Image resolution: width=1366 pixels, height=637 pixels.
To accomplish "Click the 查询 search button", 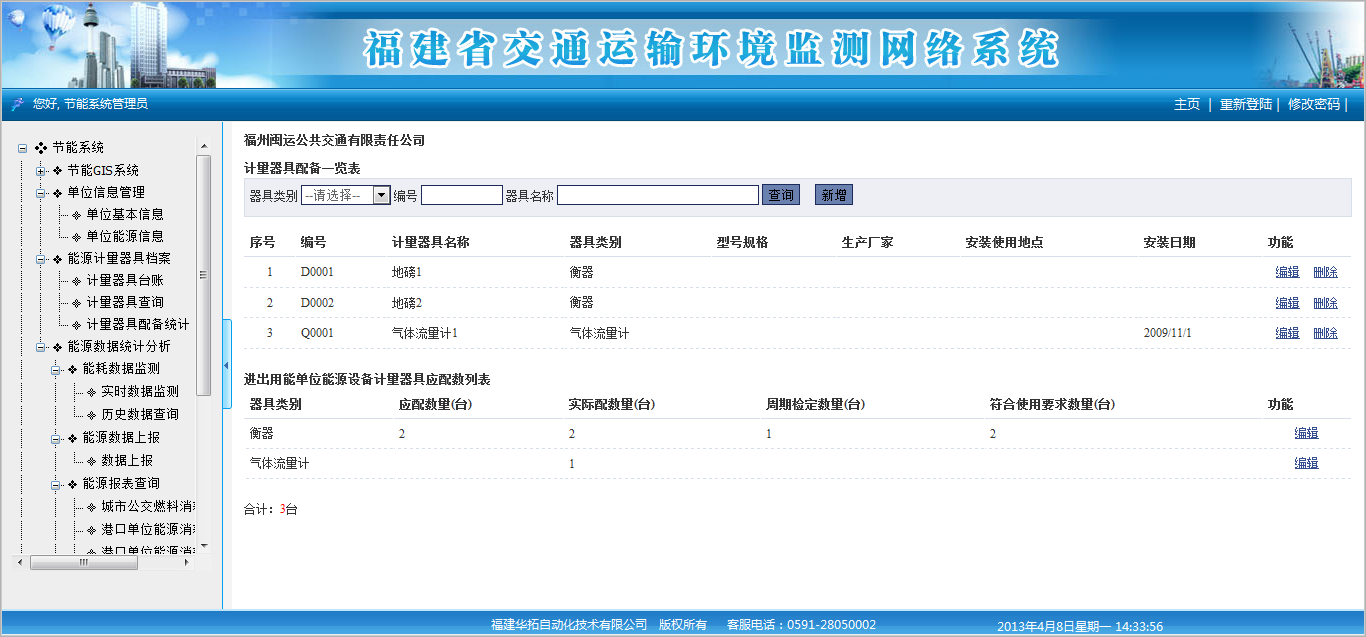I will [781, 195].
